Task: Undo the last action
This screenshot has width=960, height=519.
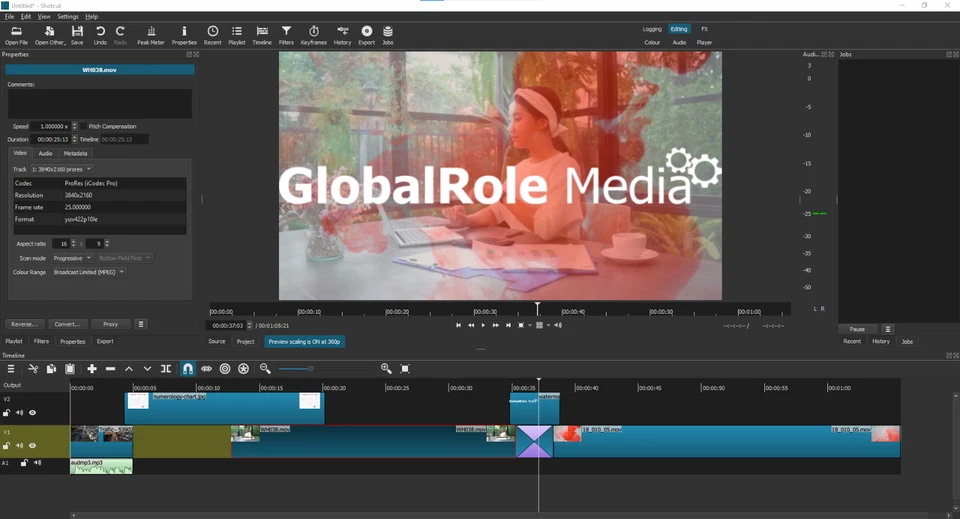Action: tap(100, 35)
